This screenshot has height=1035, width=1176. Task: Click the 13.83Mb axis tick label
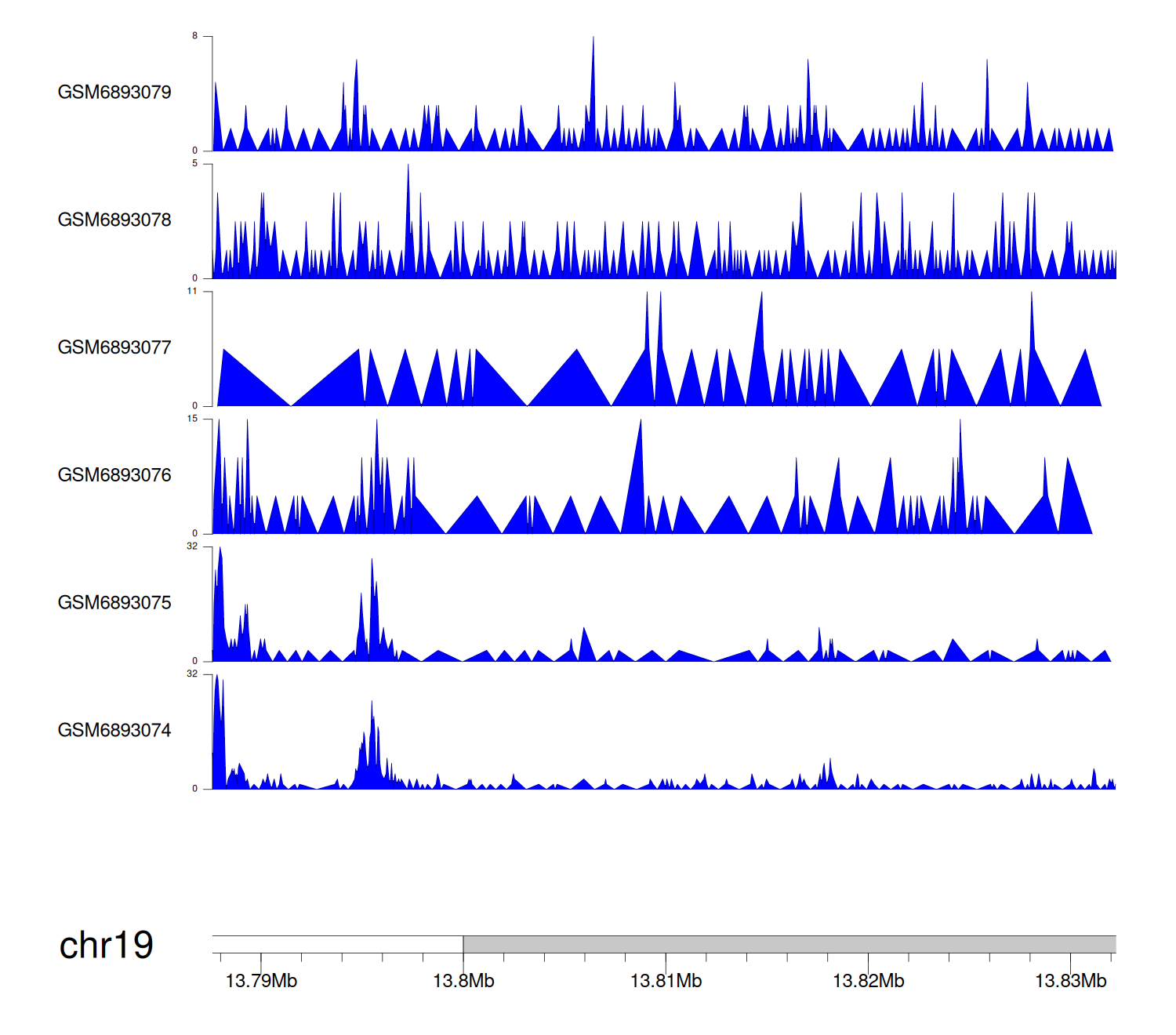point(1070,981)
